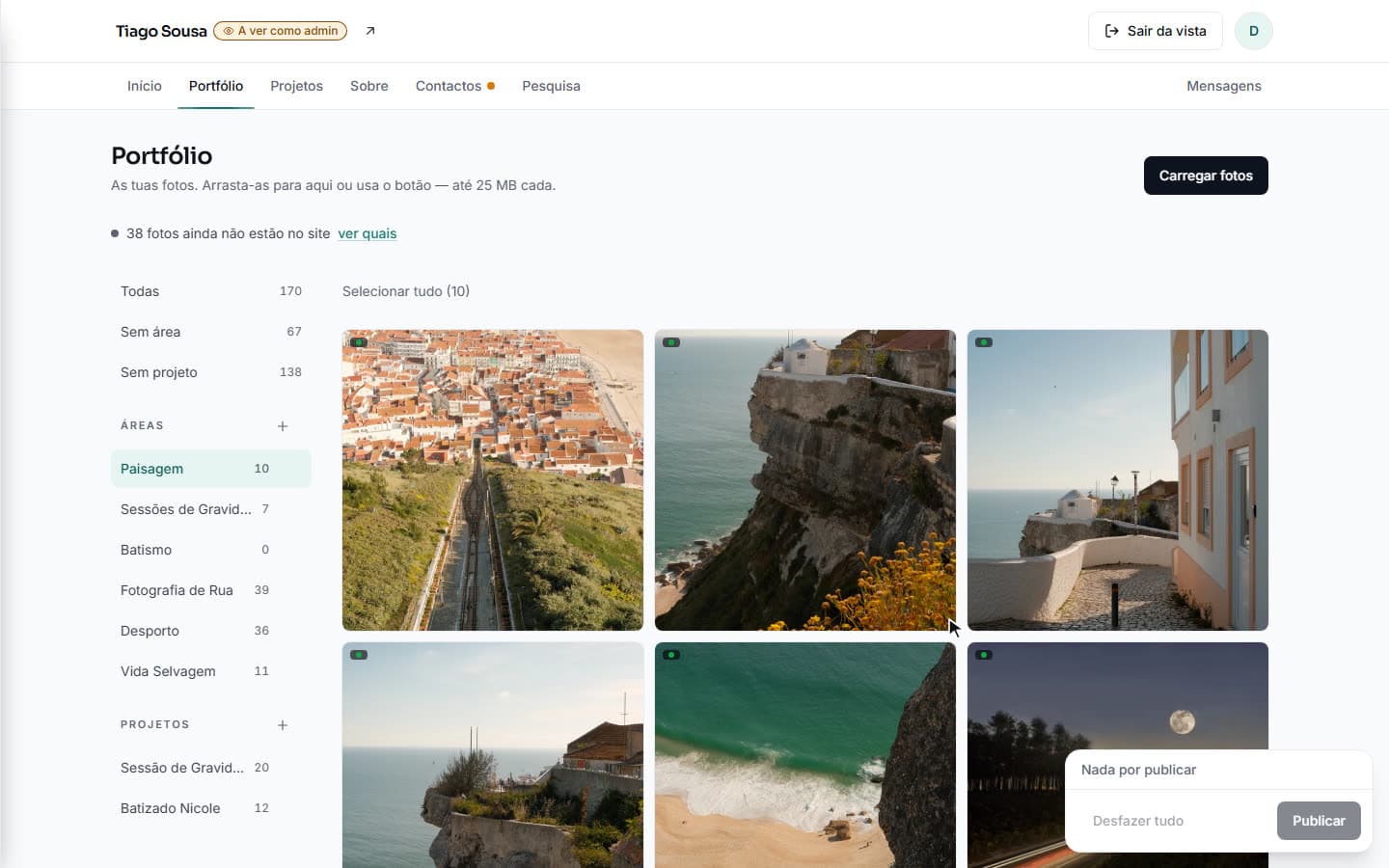Open the Sobre tab

[369, 86]
